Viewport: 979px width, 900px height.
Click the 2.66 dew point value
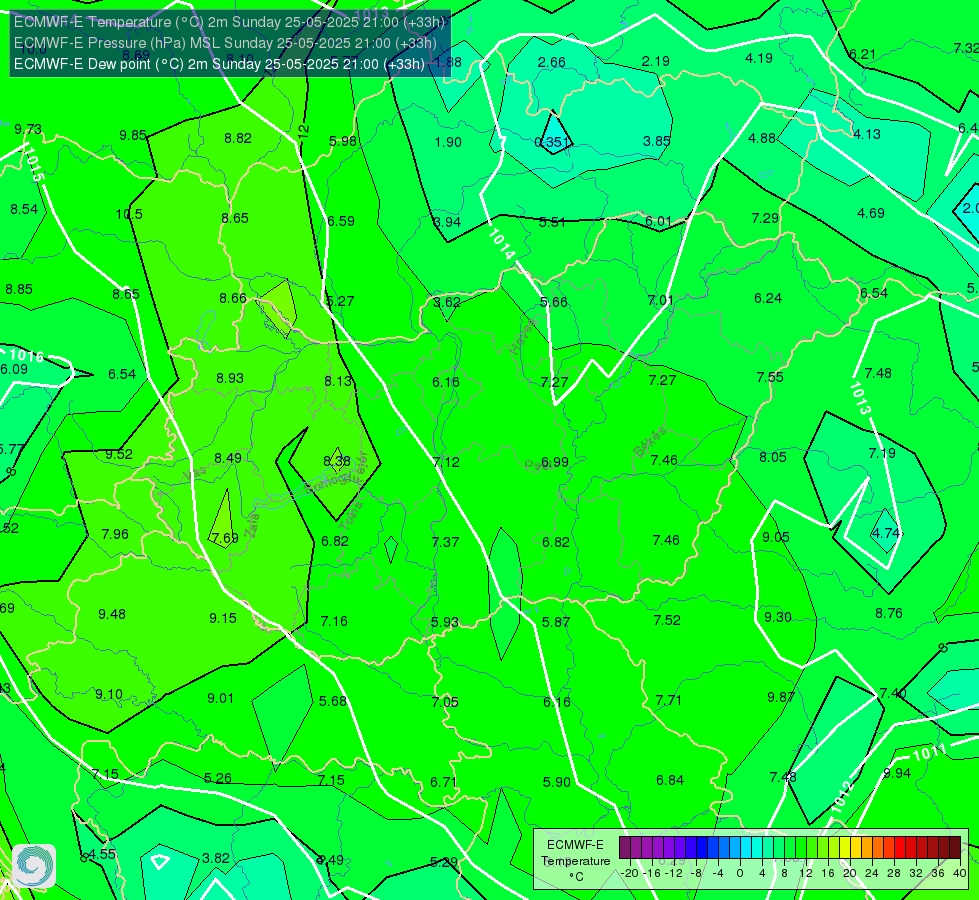coord(552,62)
